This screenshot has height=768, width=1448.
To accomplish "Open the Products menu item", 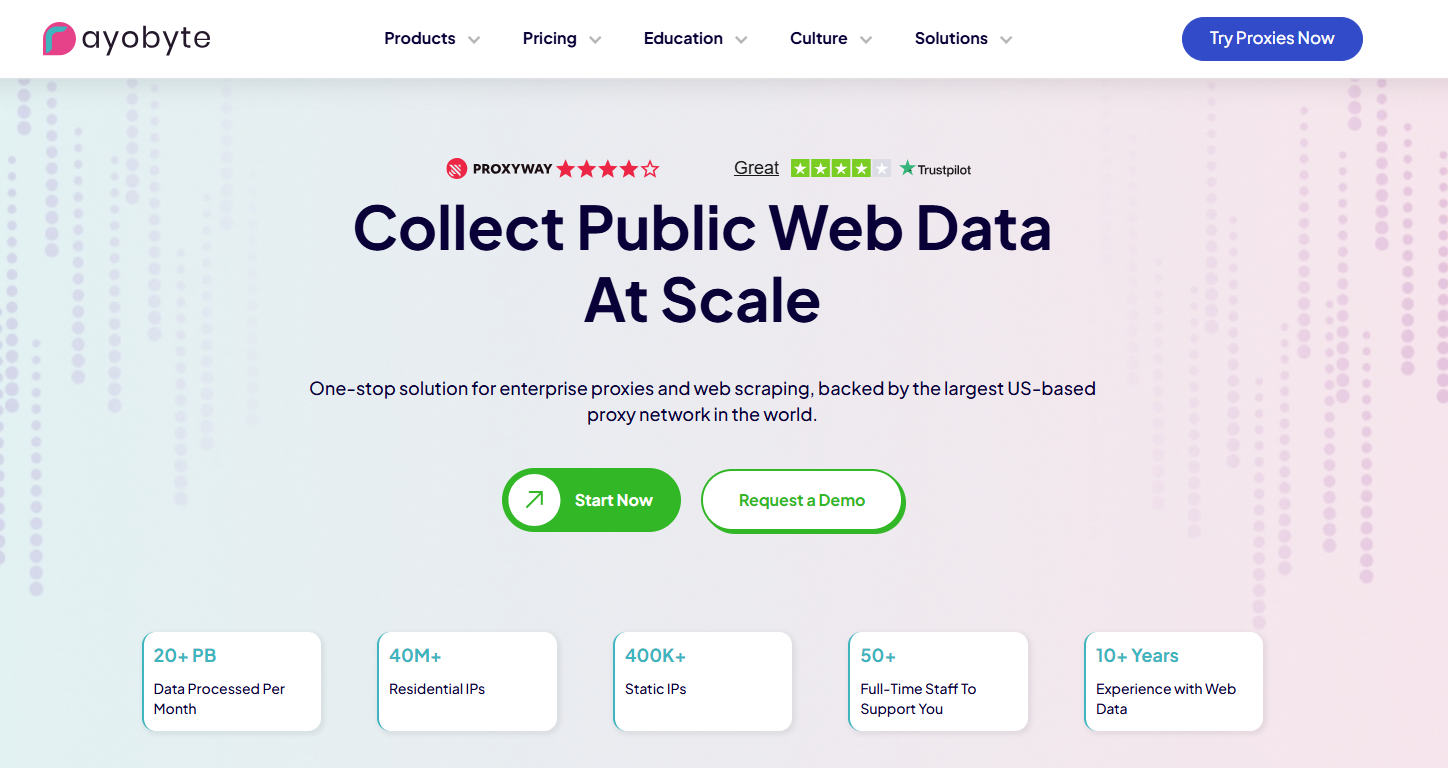I will pyautogui.click(x=420, y=39).
